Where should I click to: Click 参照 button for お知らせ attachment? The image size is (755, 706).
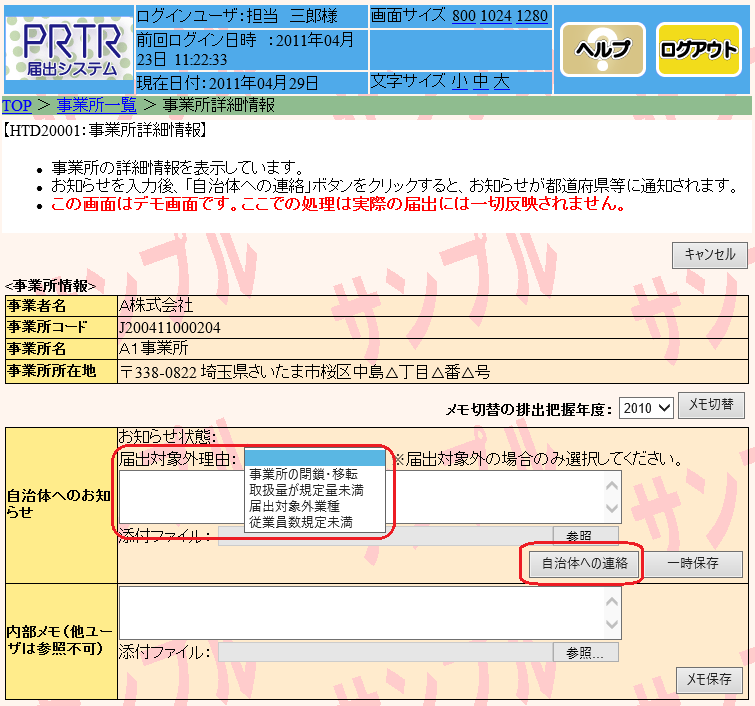point(586,536)
